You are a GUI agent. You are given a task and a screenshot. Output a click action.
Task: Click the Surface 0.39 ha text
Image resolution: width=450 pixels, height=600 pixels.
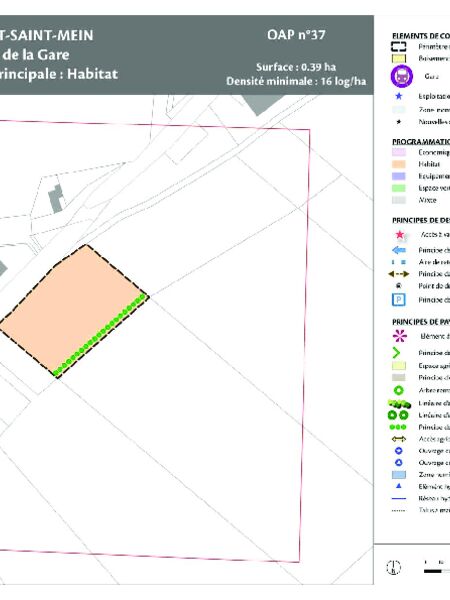[296, 67]
